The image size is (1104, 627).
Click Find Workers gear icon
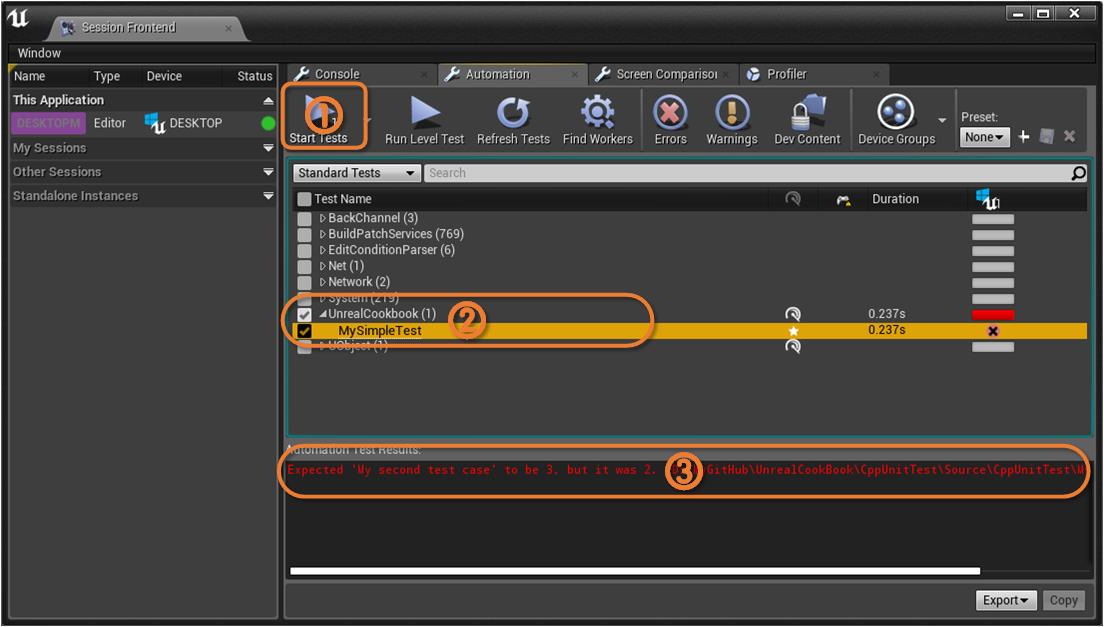click(597, 113)
